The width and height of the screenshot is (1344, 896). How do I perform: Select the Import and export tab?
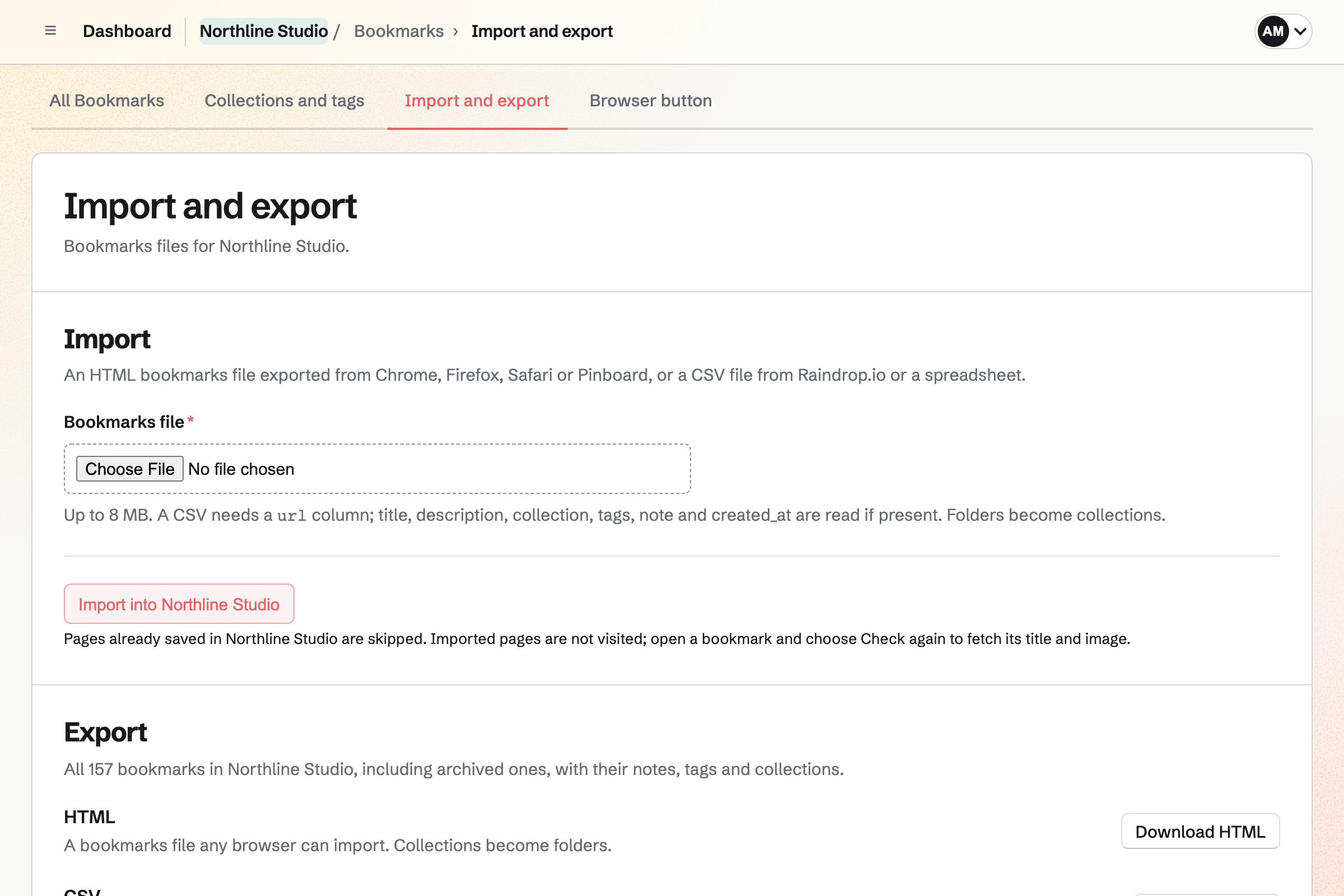pos(477,101)
